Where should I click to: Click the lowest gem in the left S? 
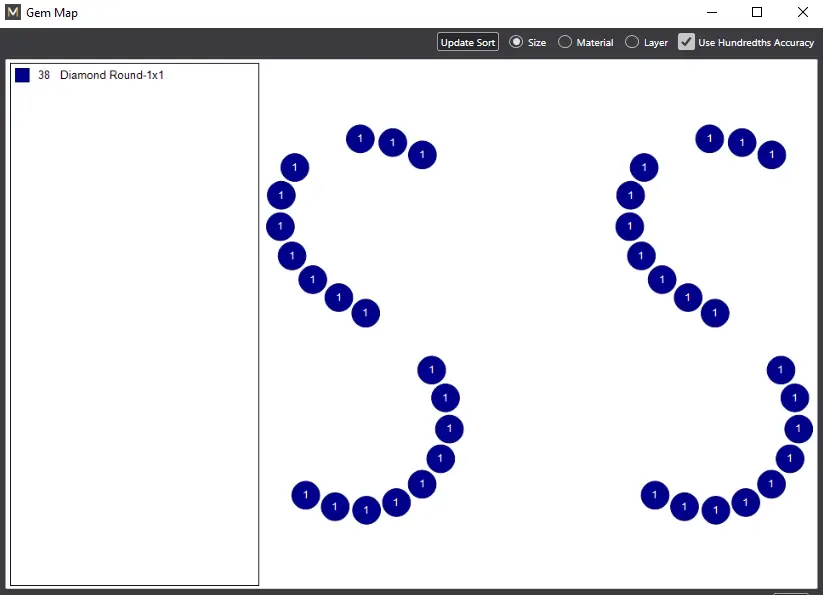(366, 510)
